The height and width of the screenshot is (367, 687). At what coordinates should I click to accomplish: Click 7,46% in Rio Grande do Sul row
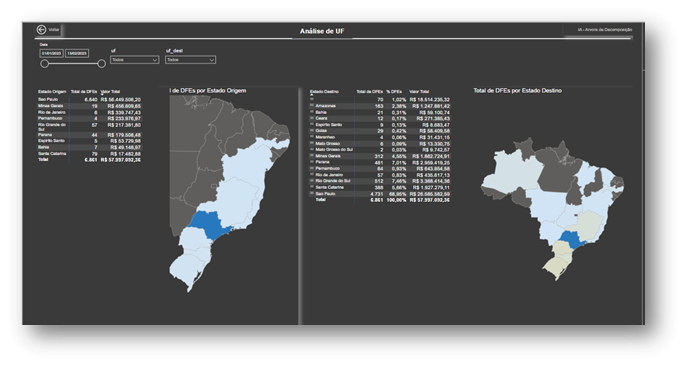tap(399, 181)
